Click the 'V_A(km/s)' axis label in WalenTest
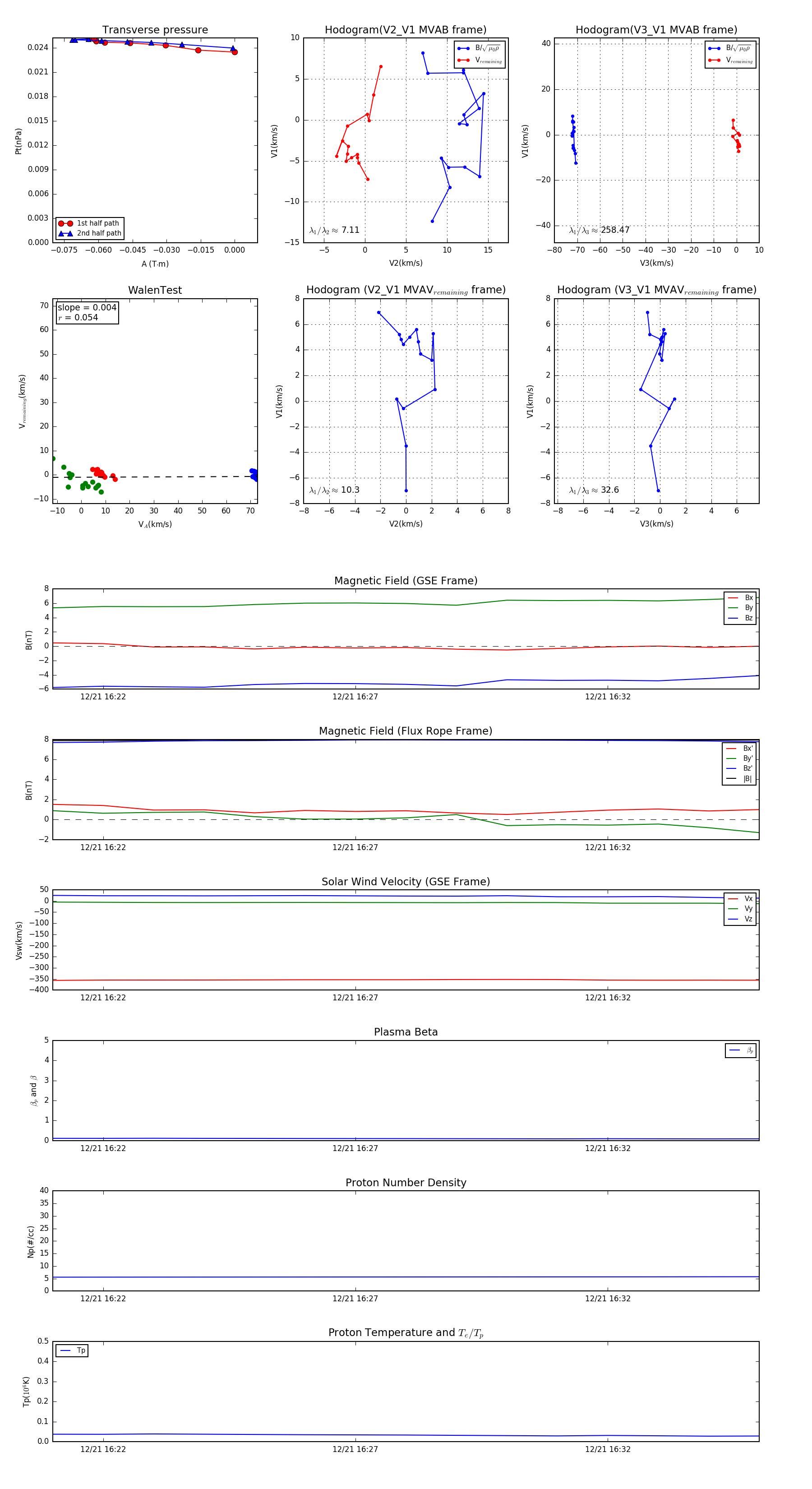Viewport: 812px width, 1489px height. pyautogui.click(x=155, y=524)
